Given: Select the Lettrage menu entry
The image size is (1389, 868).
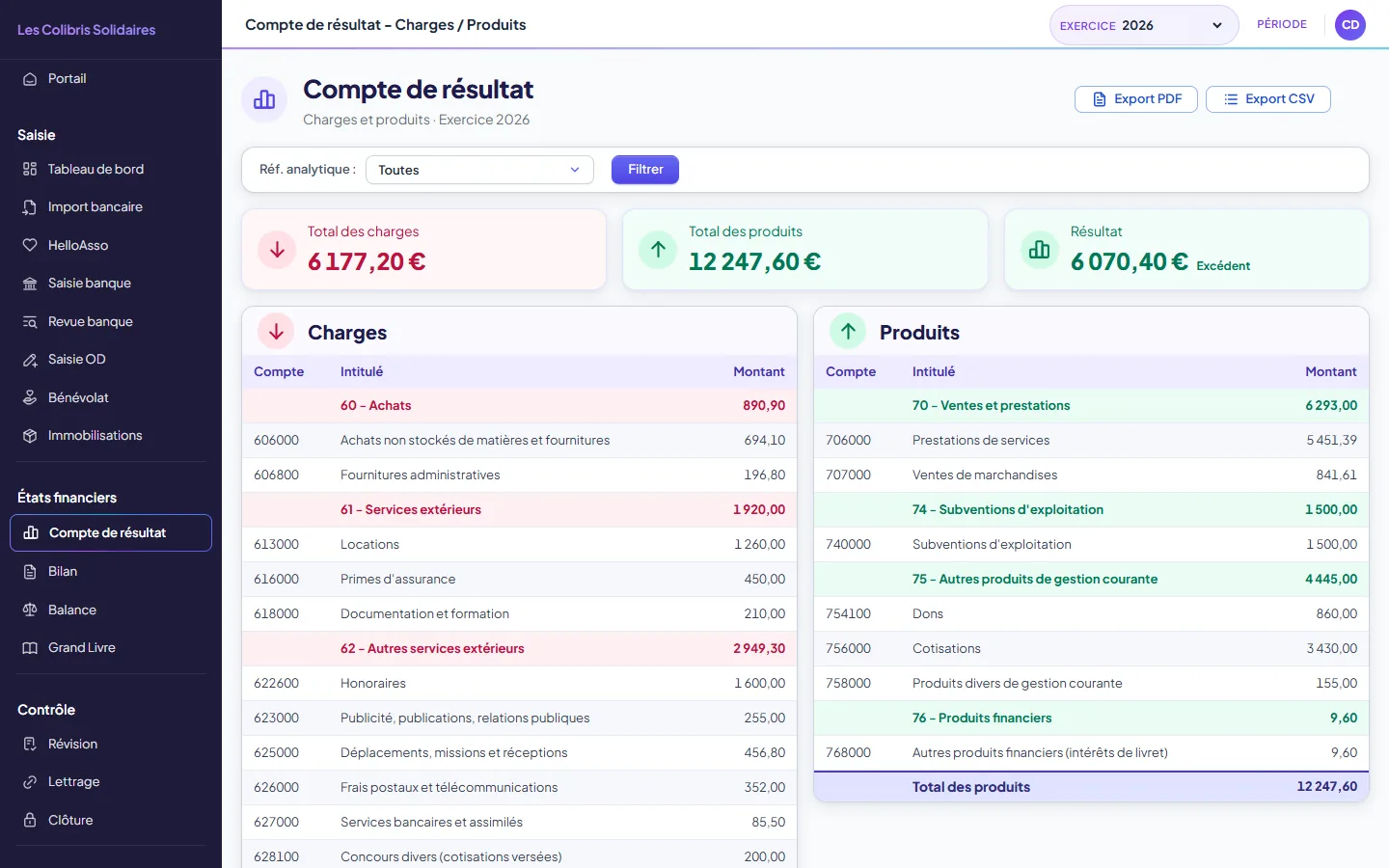Looking at the screenshot, I should [111, 782].
